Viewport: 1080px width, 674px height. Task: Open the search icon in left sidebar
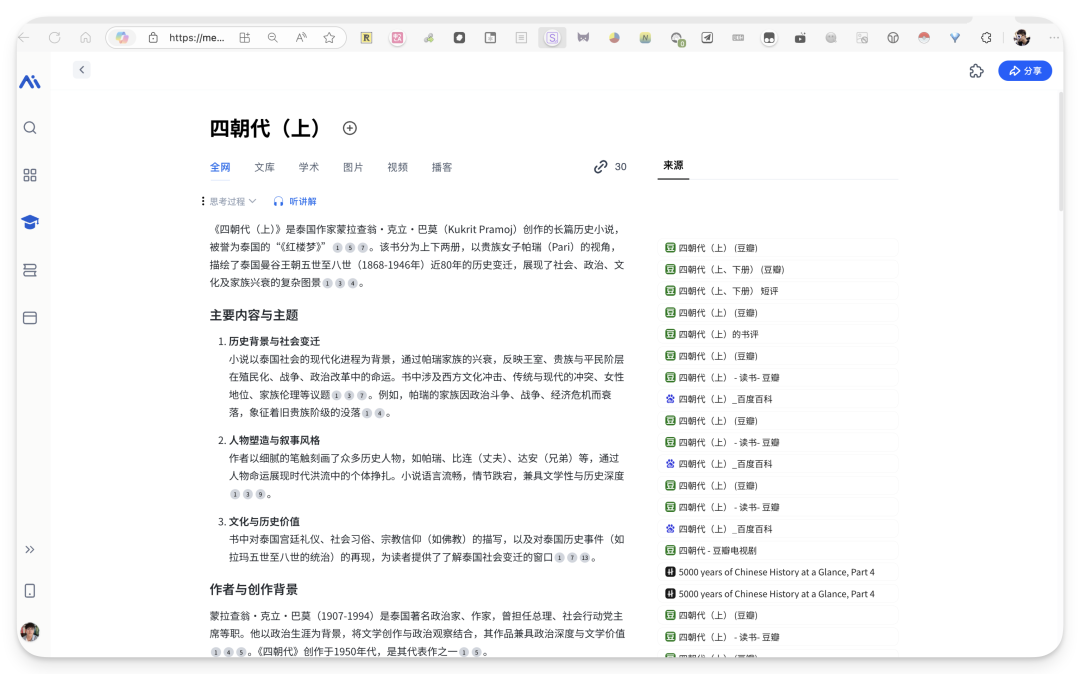coord(30,128)
